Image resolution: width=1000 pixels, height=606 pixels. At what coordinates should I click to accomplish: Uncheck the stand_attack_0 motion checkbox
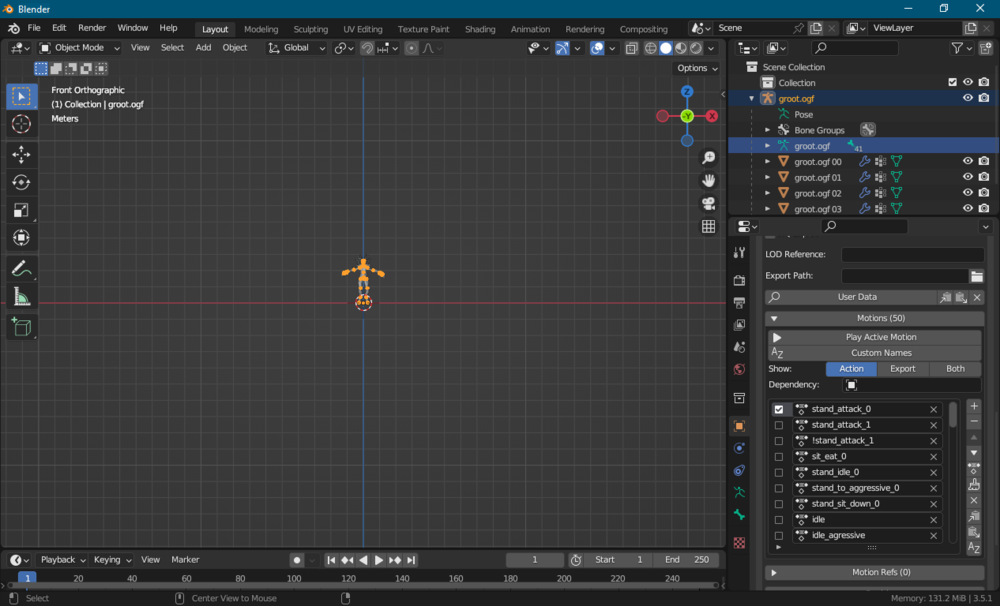(x=779, y=409)
